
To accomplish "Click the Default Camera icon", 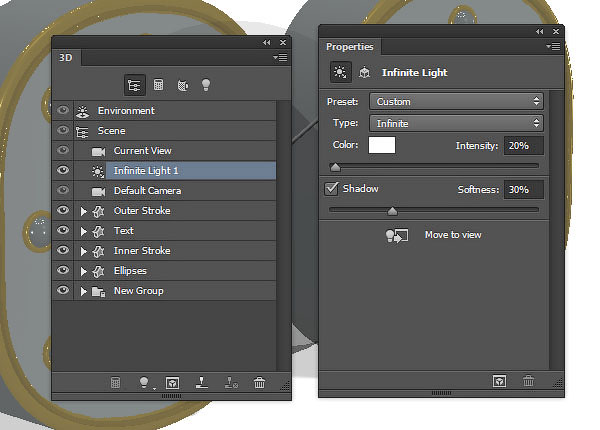I will tap(98, 192).
